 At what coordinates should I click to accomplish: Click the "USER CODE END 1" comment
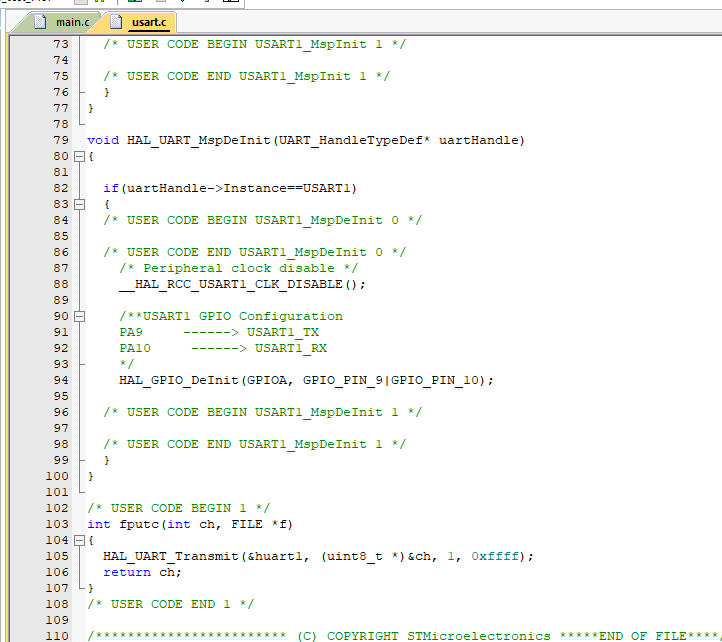click(171, 604)
